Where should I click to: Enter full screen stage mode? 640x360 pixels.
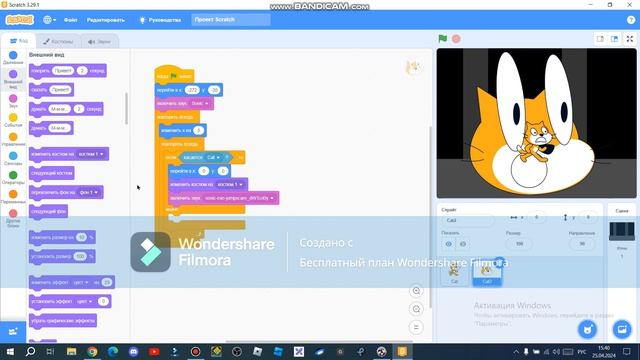[630, 39]
